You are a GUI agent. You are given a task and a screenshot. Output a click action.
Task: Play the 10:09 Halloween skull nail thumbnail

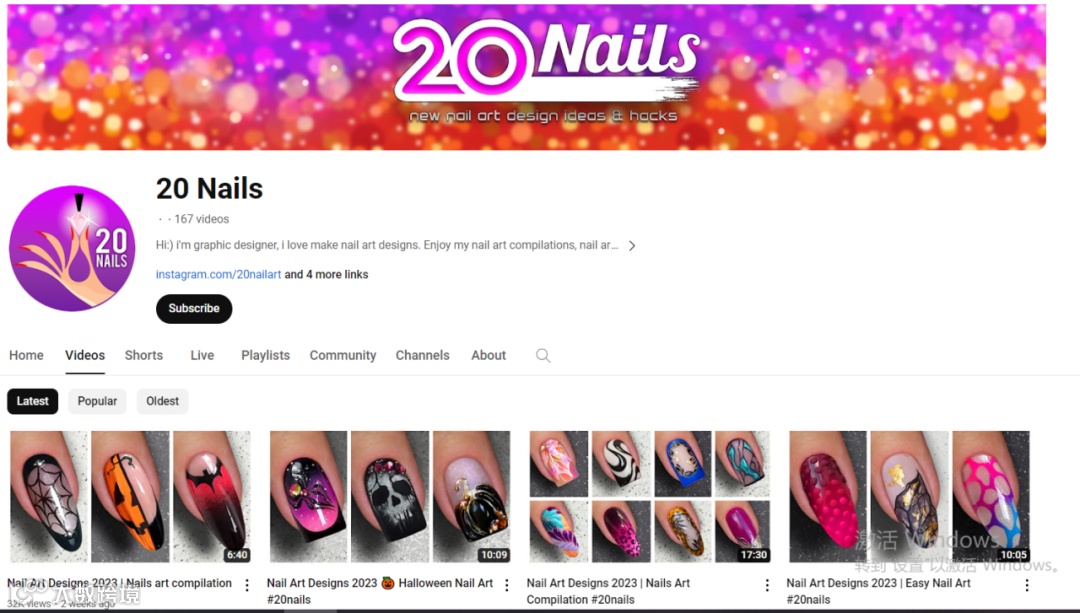pyautogui.click(x=390, y=497)
